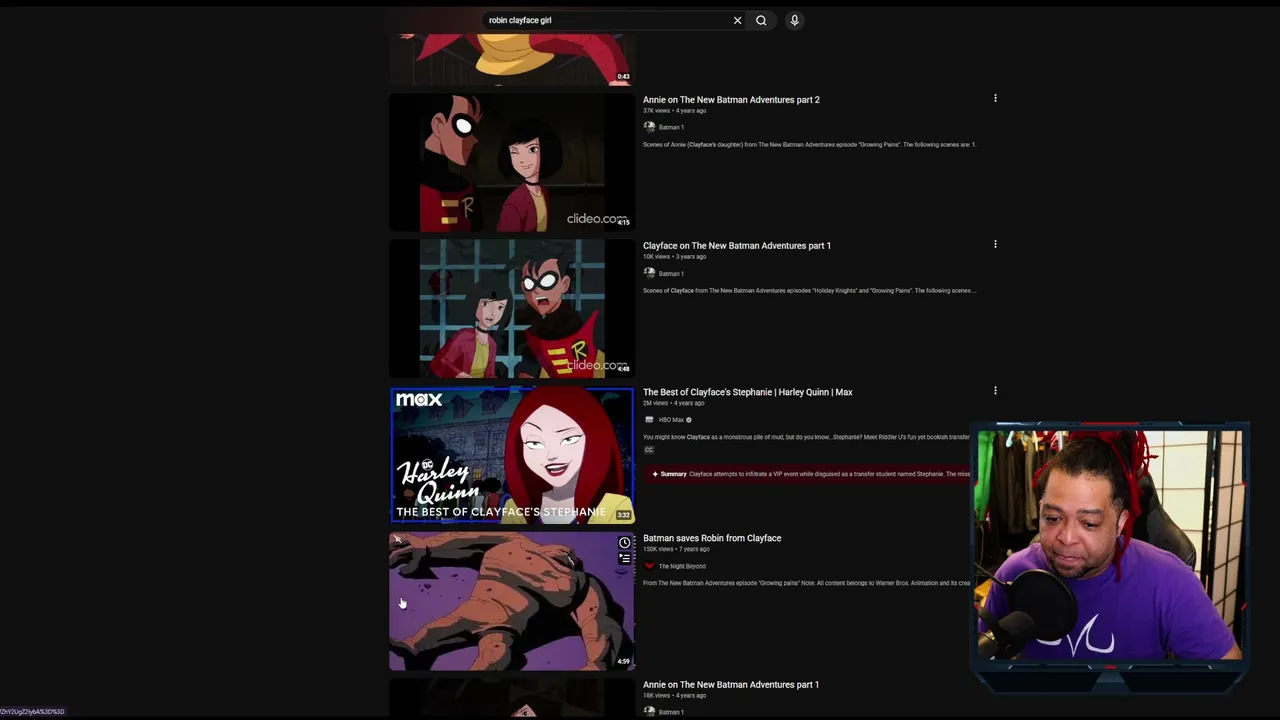
Task: Click Batman 1 avatar under 'Clayface part 1'
Action: click(x=649, y=273)
